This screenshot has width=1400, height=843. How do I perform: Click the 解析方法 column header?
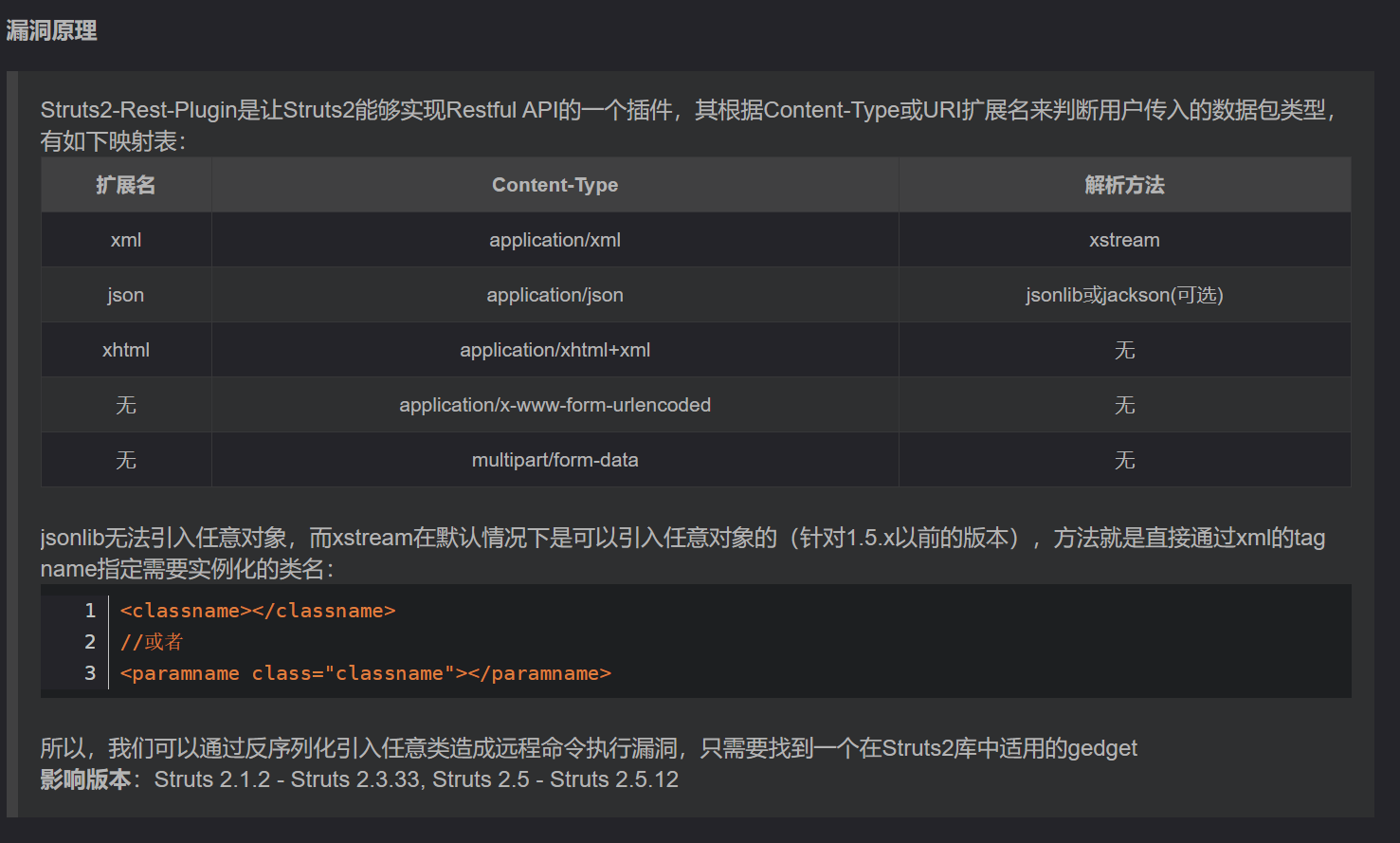tap(1124, 185)
